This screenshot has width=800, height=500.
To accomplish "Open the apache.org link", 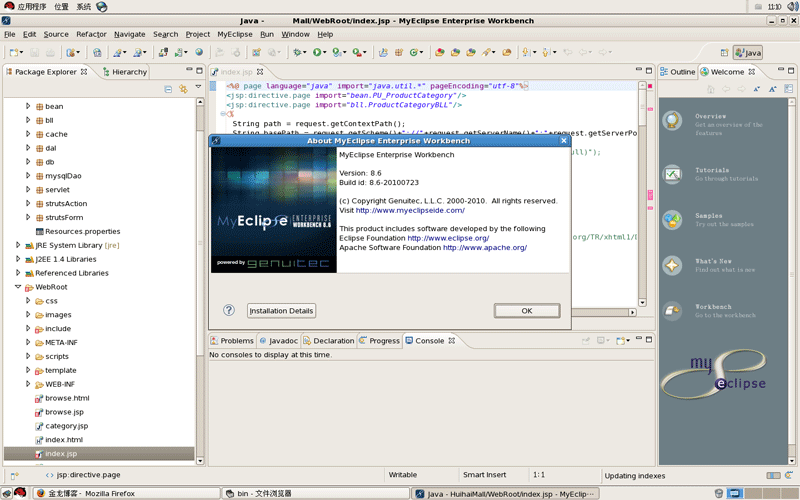I will pos(485,247).
